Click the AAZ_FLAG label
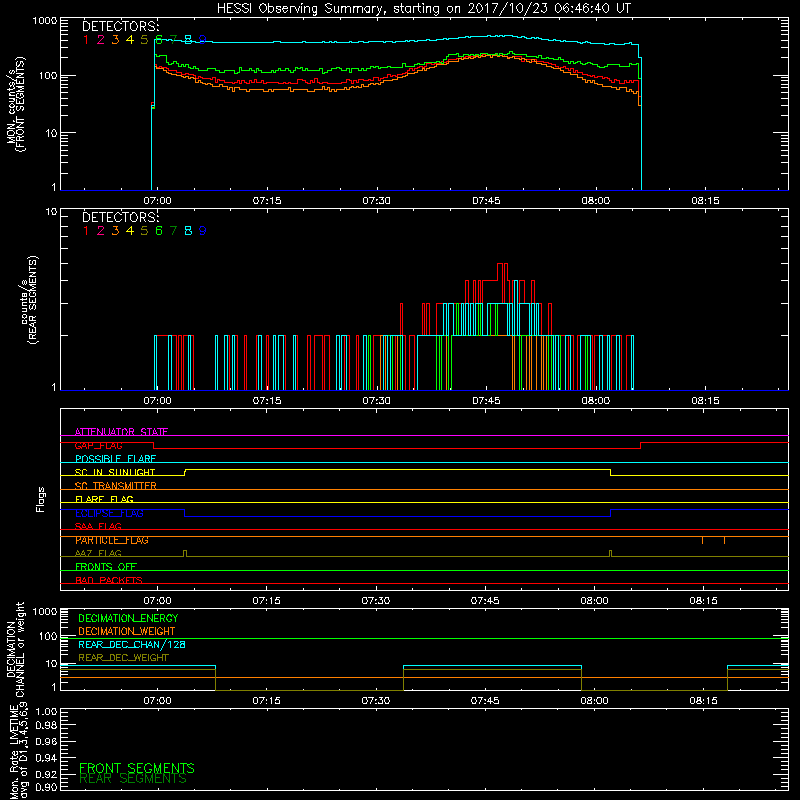800x800 pixels. click(98, 554)
